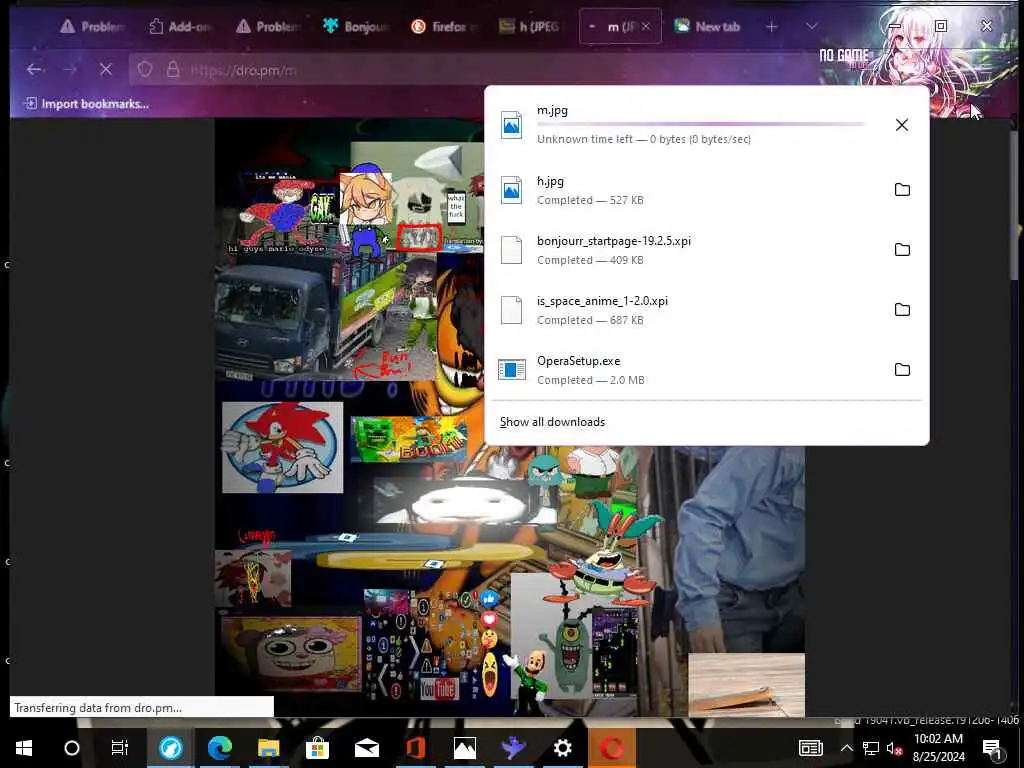Open the Windows Start menu
This screenshot has height=768, width=1024.
[24, 748]
